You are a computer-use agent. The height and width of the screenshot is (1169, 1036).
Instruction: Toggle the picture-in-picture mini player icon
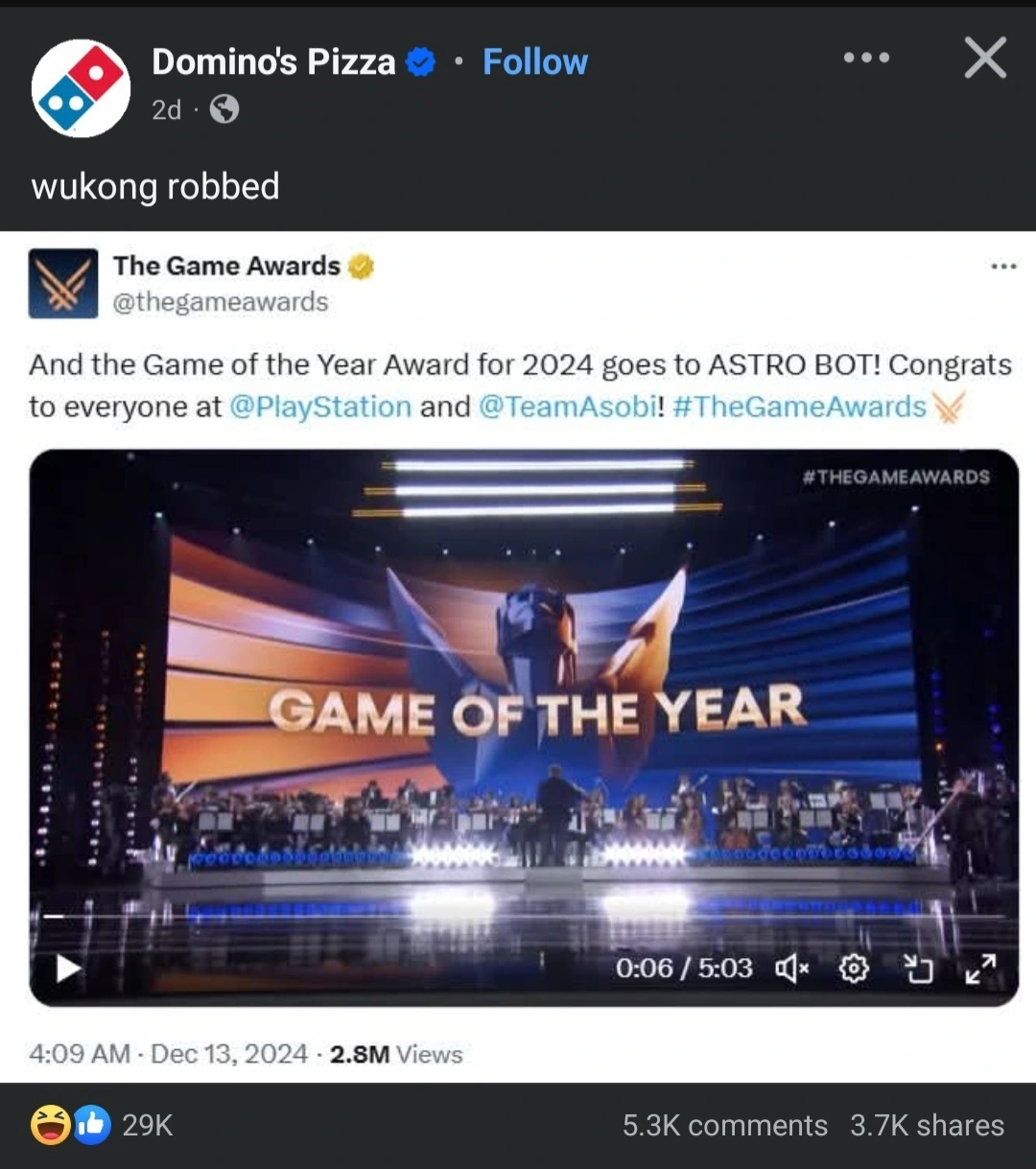pos(918,970)
